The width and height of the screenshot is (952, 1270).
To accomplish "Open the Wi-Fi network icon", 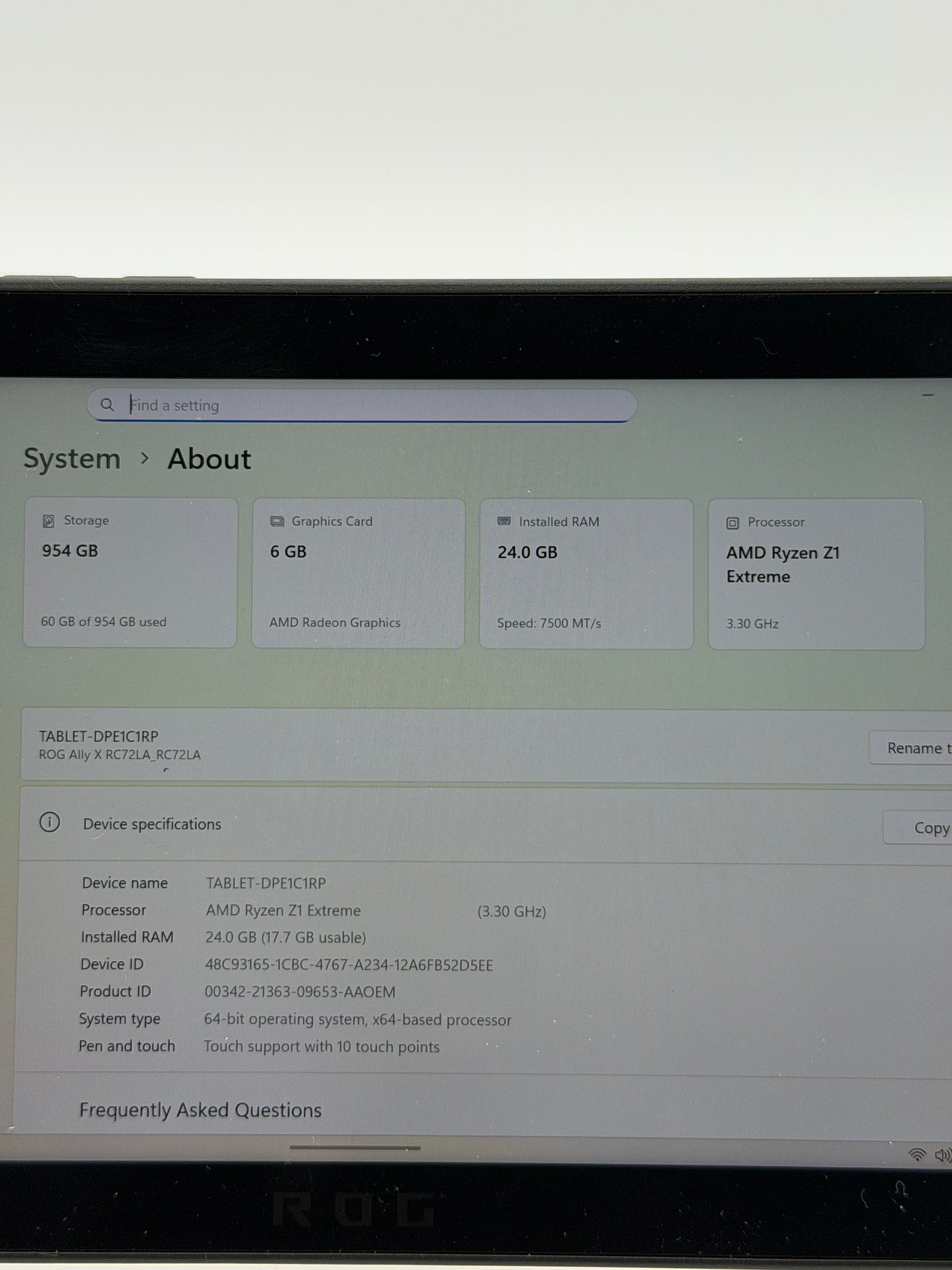I will tap(916, 1153).
